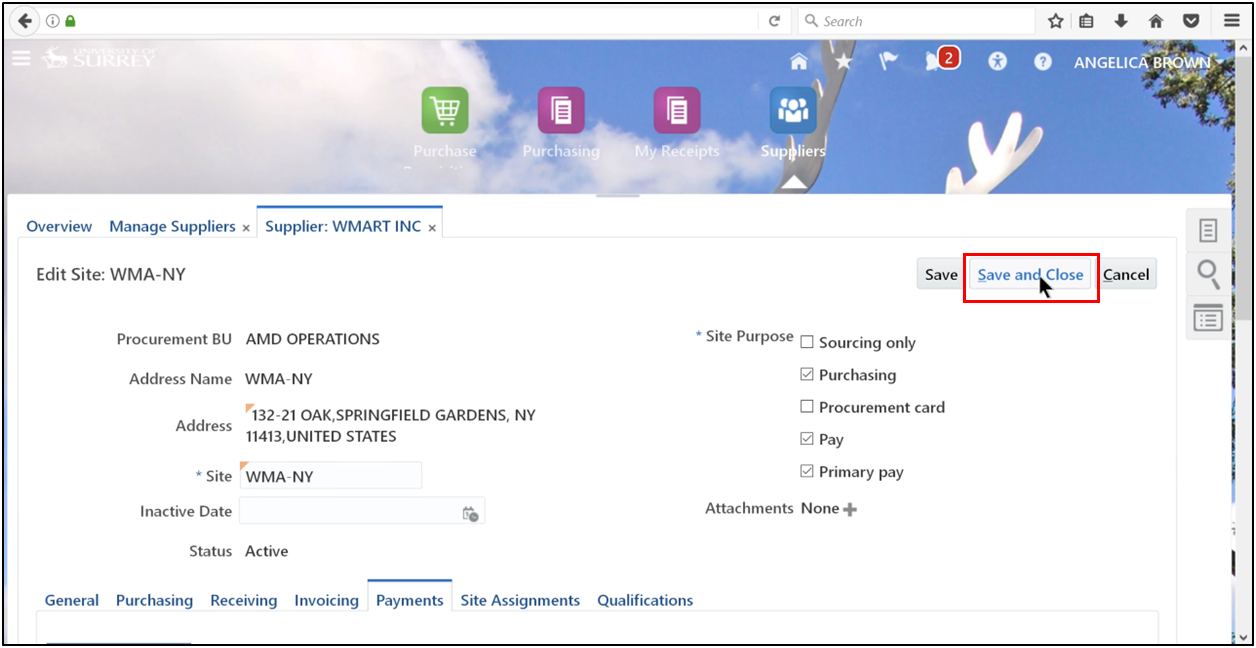Open the Suppliers work area icon

coord(792,111)
